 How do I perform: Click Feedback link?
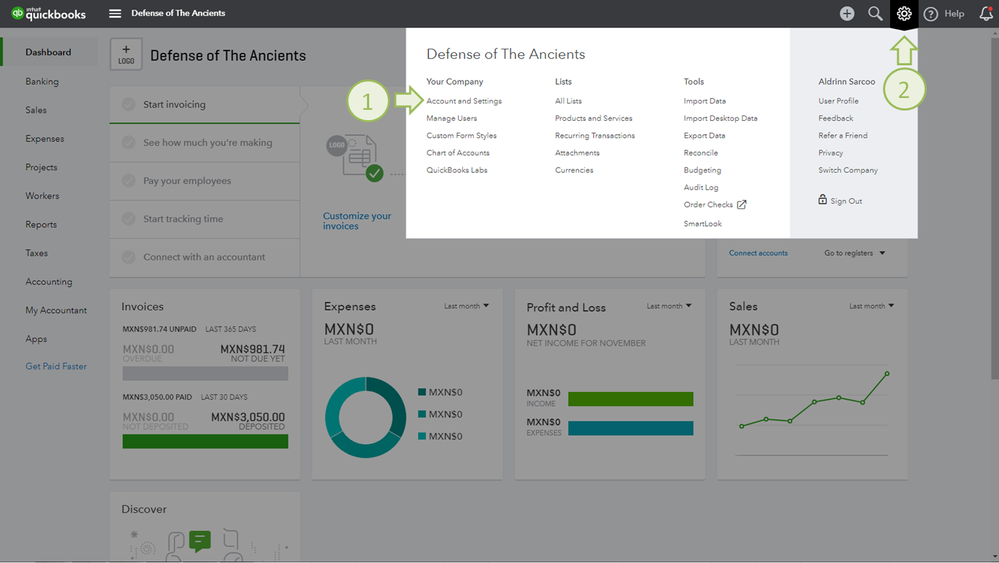tap(836, 118)
